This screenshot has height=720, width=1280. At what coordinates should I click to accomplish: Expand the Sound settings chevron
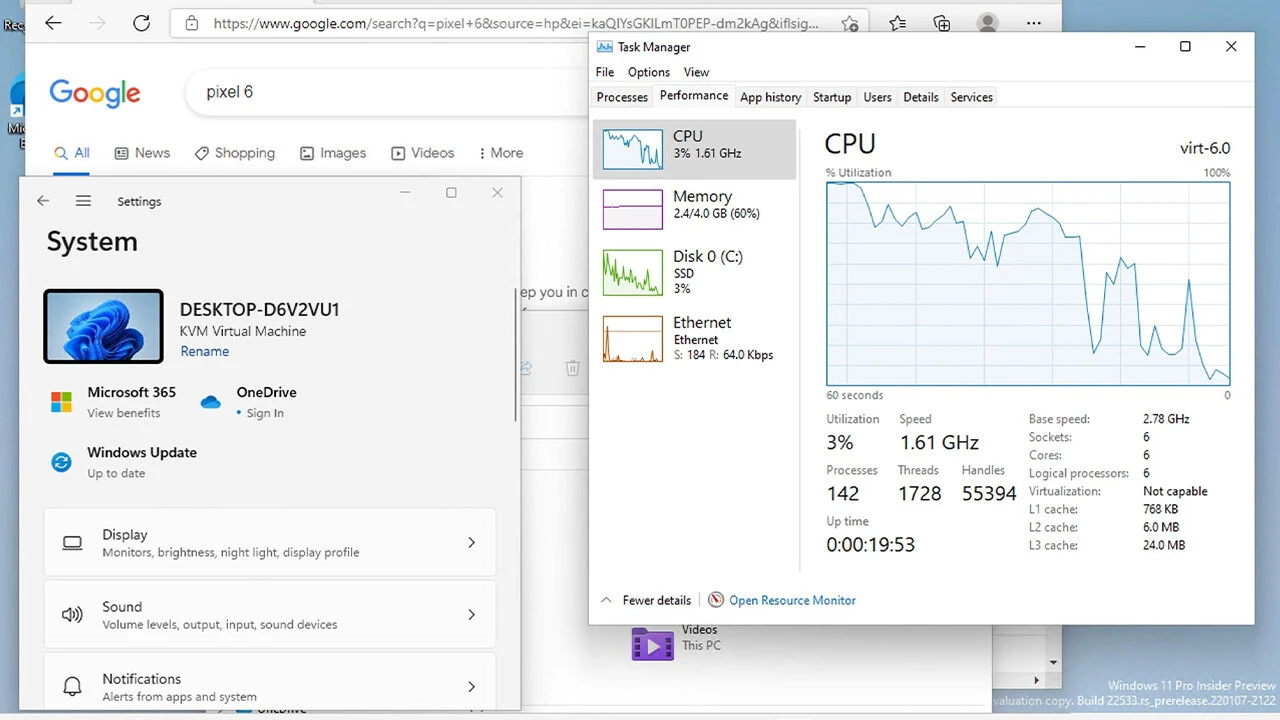coord(471,615)
